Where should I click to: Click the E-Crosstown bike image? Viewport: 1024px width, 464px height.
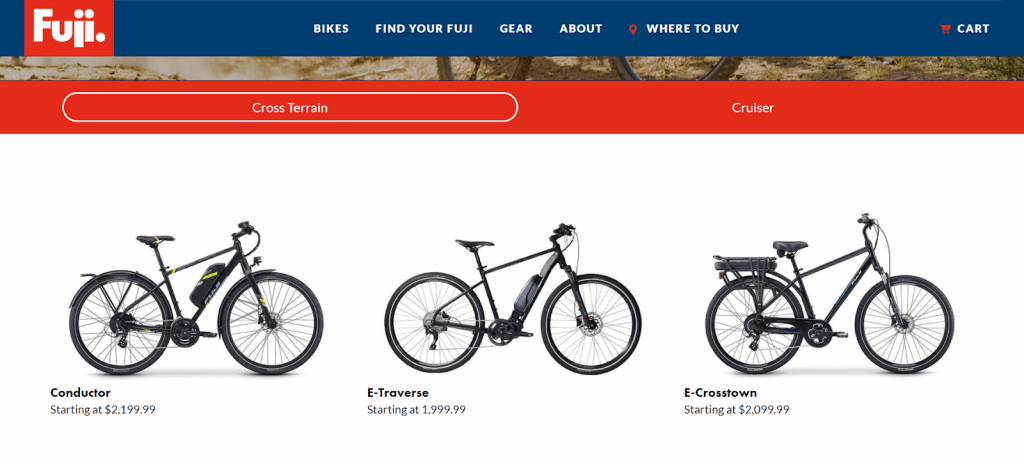pyautogui.click(x=830, y=293)
